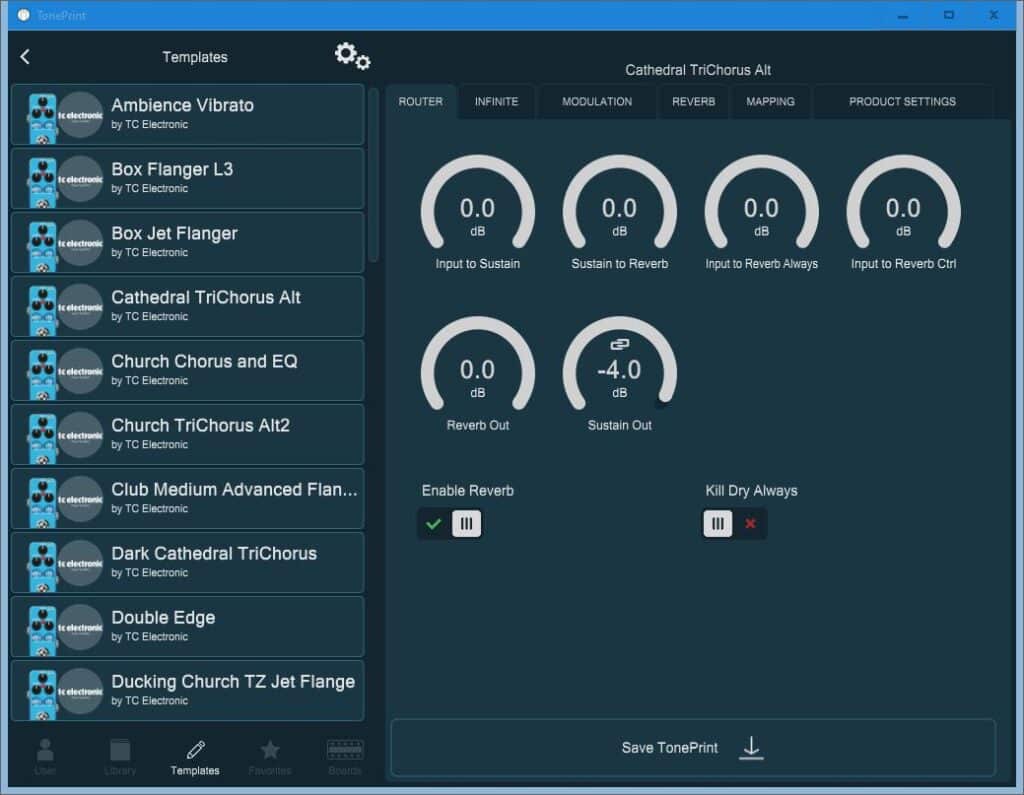Open settings with the gears icon
The image size is (1024, 795).
click(x=353, y=56)
